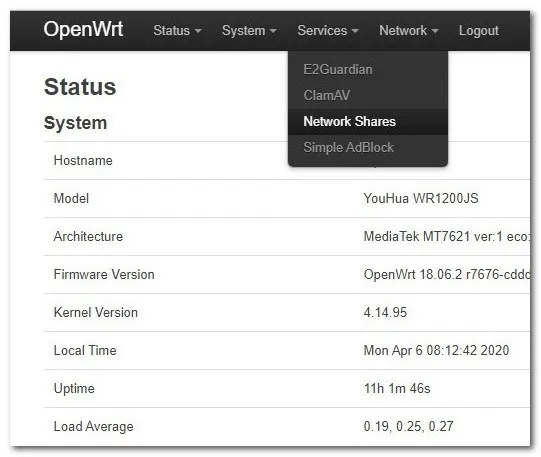Open the Network dropdown menu
Viewport: 541px width, 457px height.
point(409,31)
